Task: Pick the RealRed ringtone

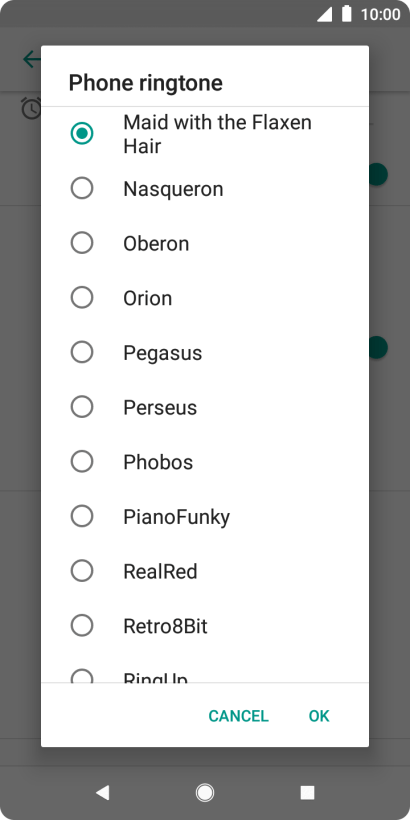Action: click(205, 571)
